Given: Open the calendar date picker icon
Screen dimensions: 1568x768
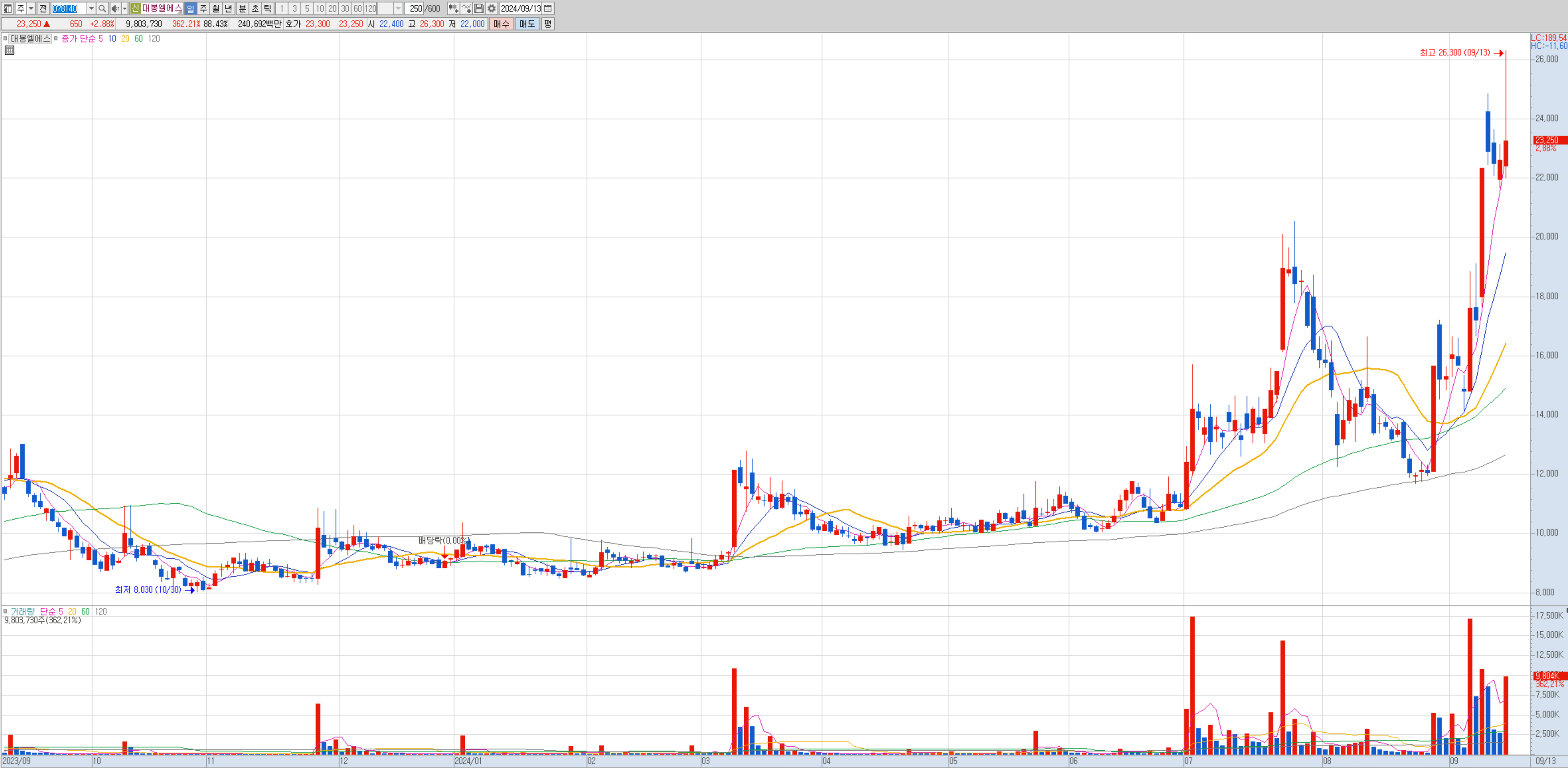Looking at the screenshot, I should pos(548,8).
